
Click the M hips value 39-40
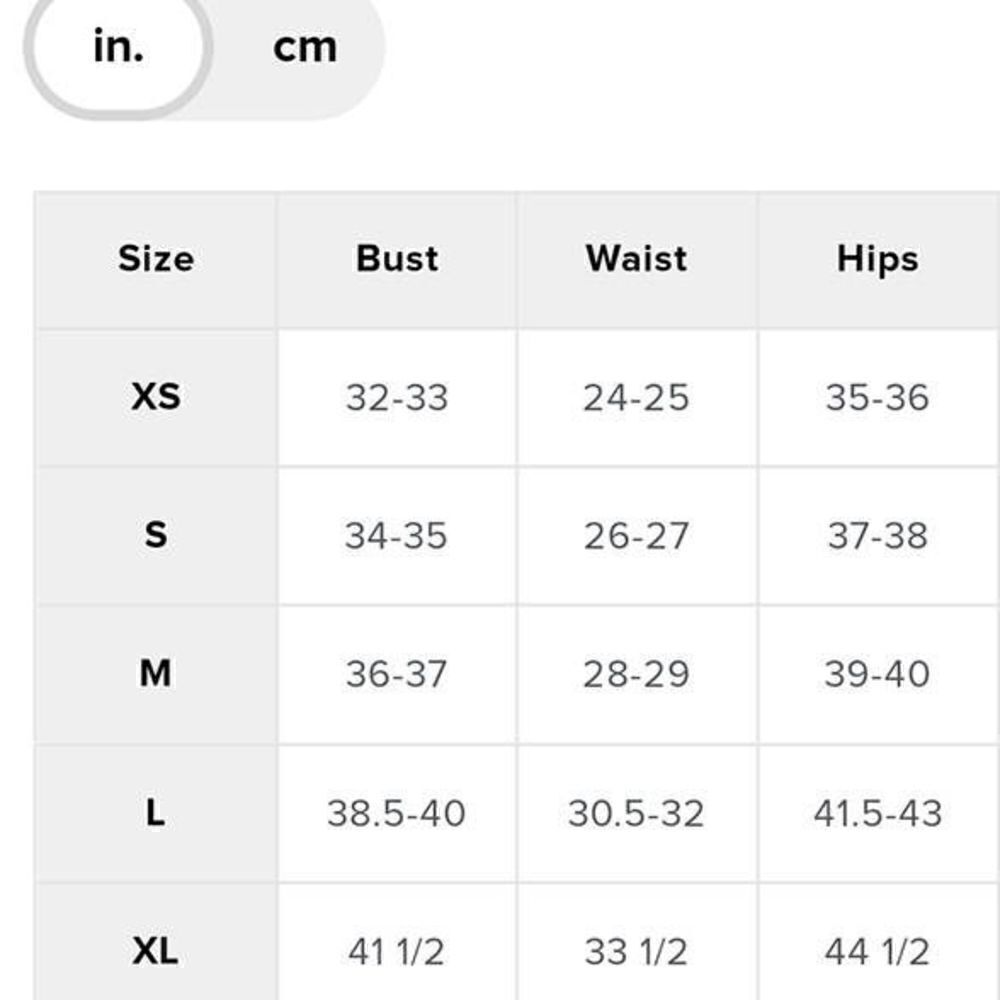878,674
